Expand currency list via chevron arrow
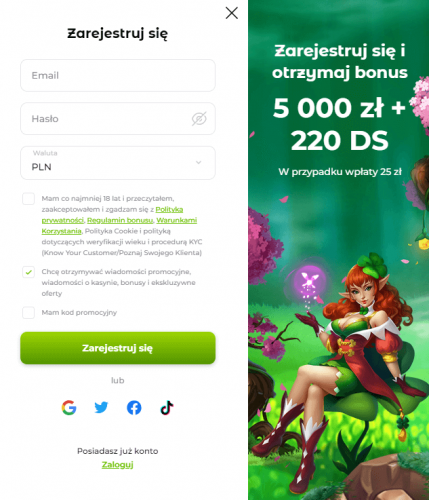The image size is (429, 500). pyautogui.click(x=198, y=162)
